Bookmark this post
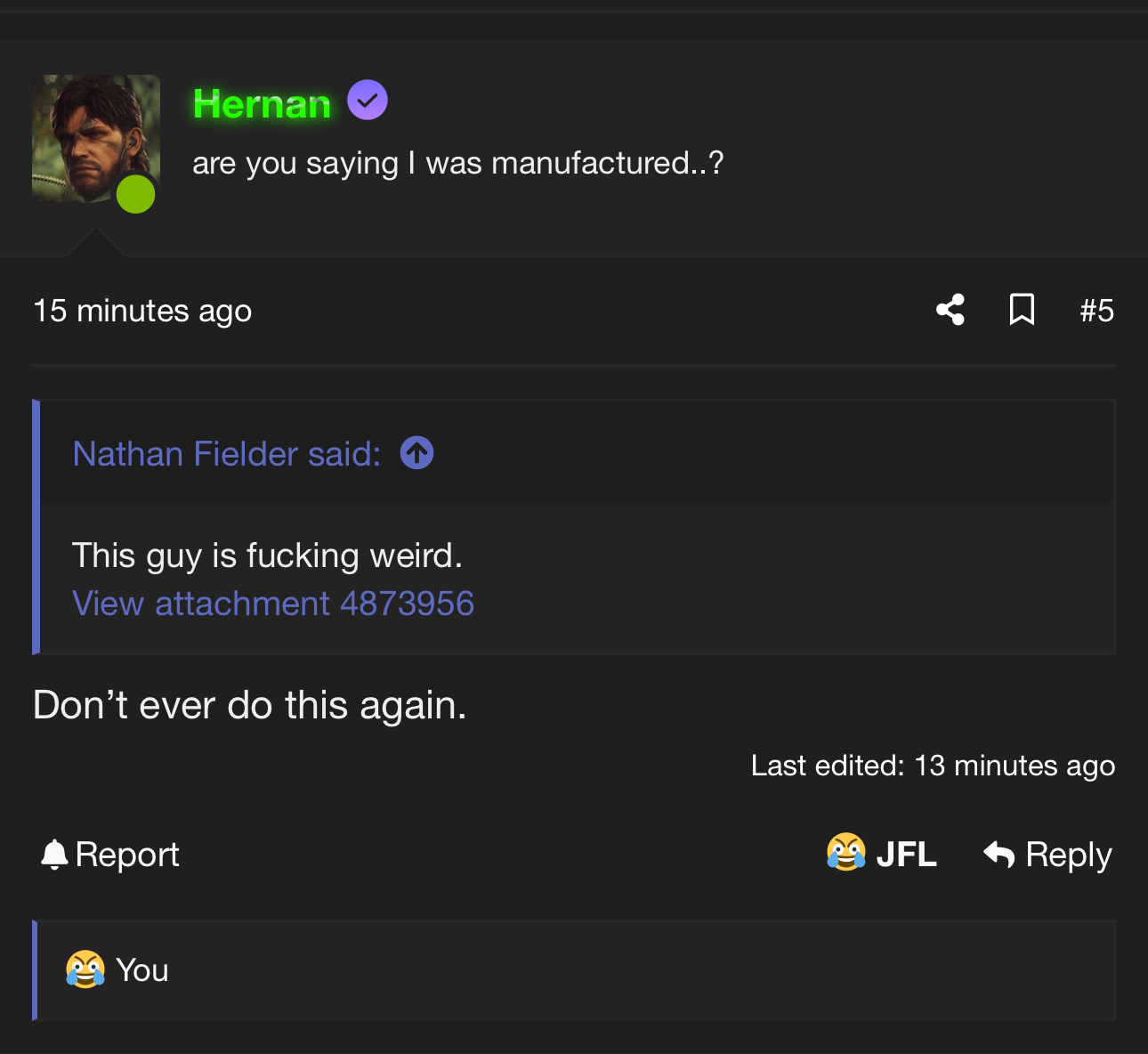 pyautogui.click(x=1022, y=310)
